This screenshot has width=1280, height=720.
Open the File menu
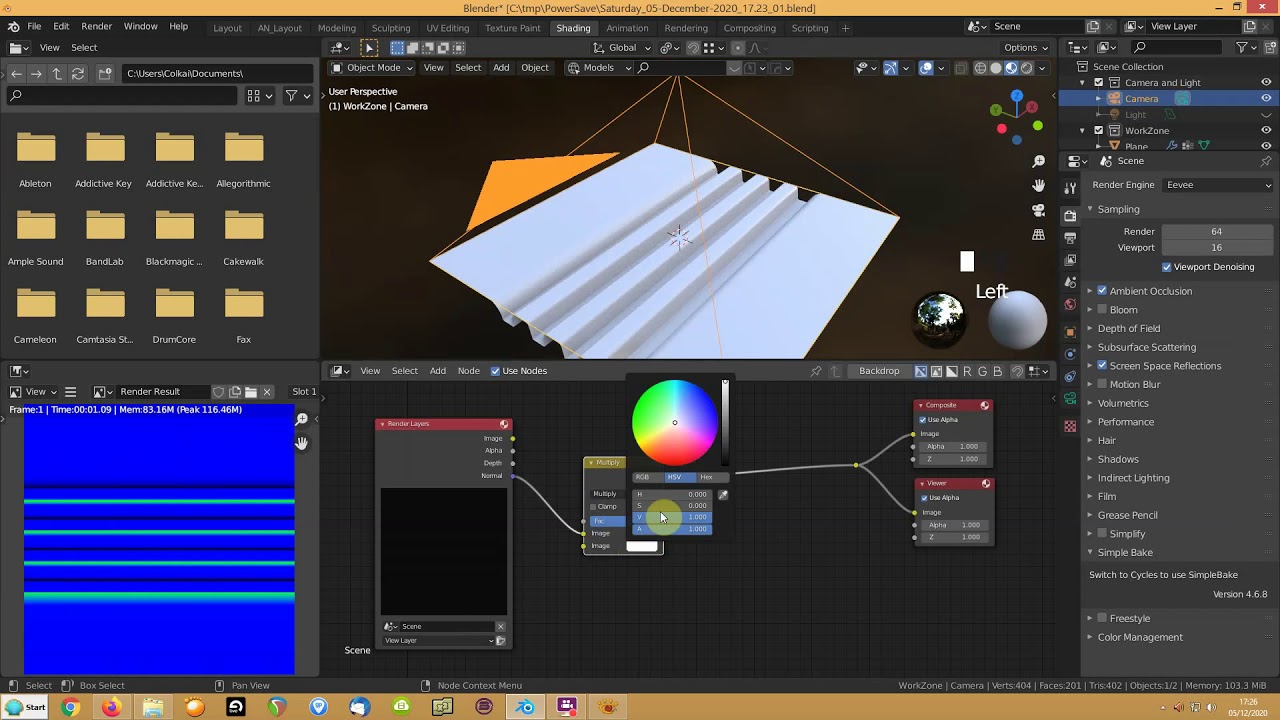(x=34, y=26)
